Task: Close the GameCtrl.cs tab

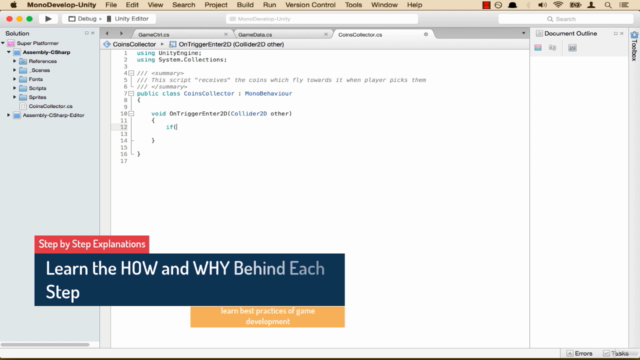Action: (x=226, y=34)
